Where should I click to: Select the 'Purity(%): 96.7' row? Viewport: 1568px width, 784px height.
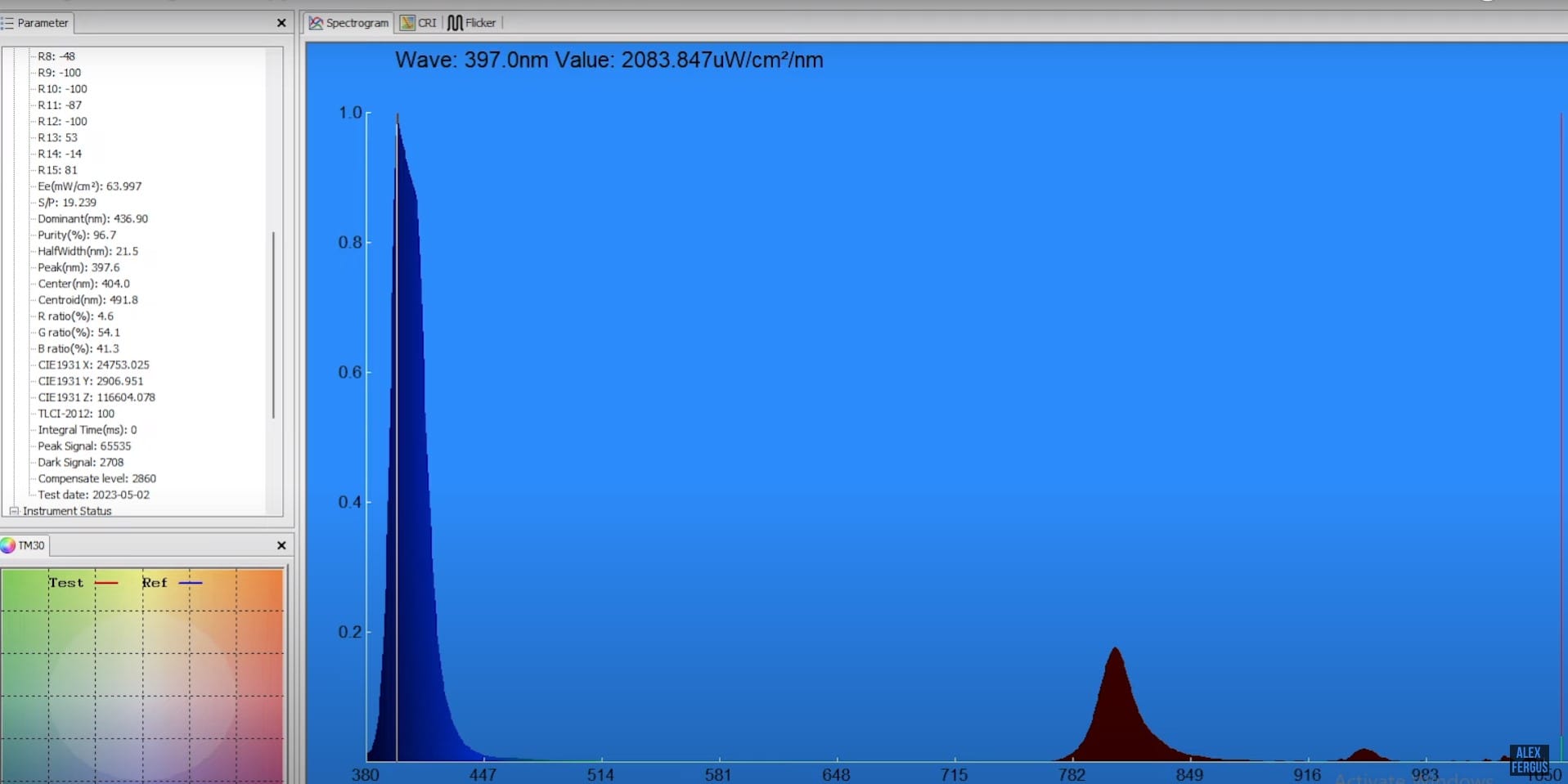[77, 235]
